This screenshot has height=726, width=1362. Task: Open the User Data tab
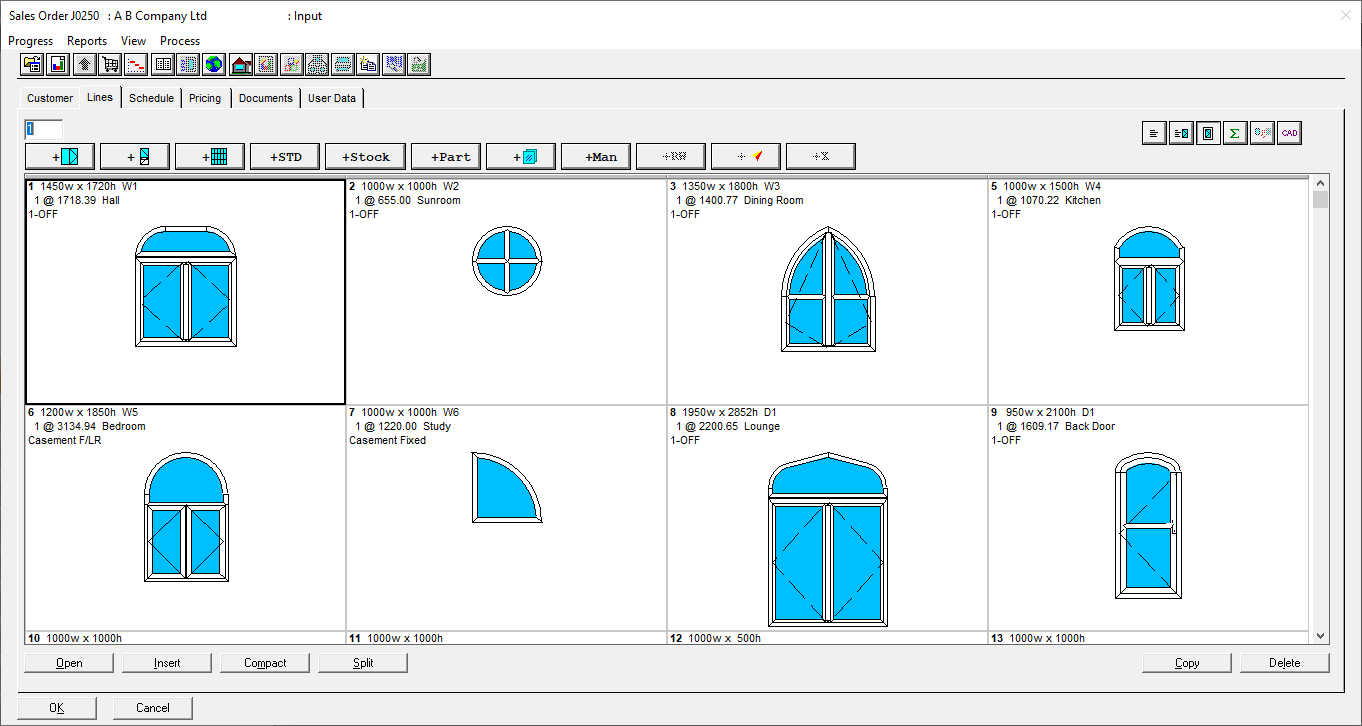(332, 98)
